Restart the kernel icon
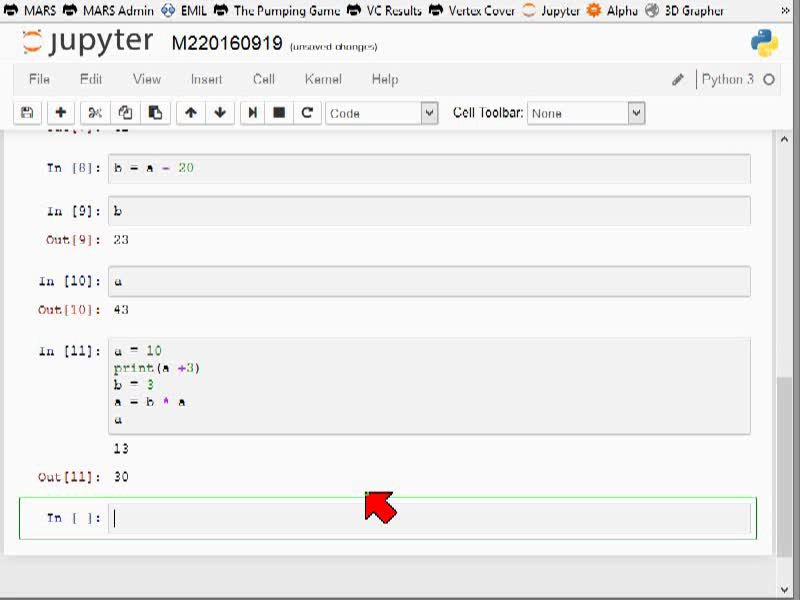 (307, 113)
